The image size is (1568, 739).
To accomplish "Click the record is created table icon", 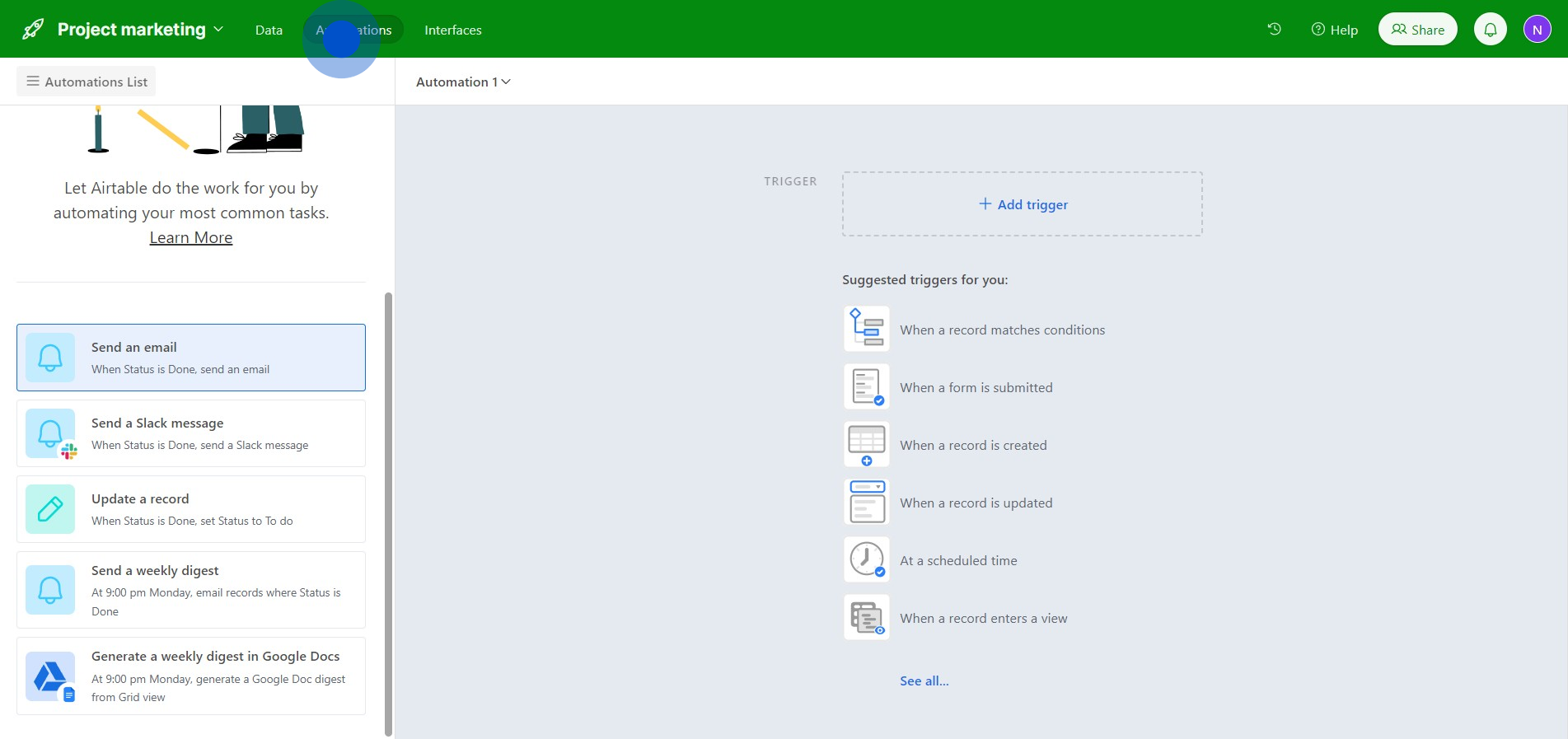I will (867, 445).
